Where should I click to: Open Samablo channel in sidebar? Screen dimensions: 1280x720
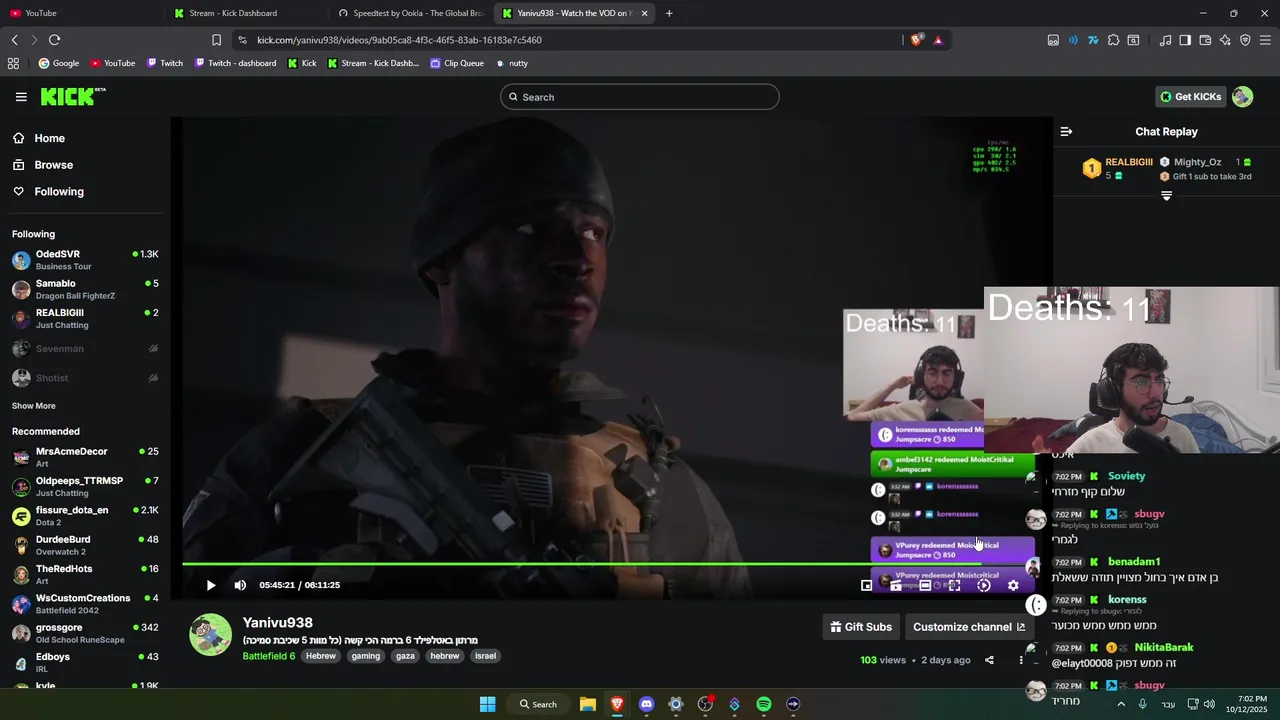coord(85,289)
